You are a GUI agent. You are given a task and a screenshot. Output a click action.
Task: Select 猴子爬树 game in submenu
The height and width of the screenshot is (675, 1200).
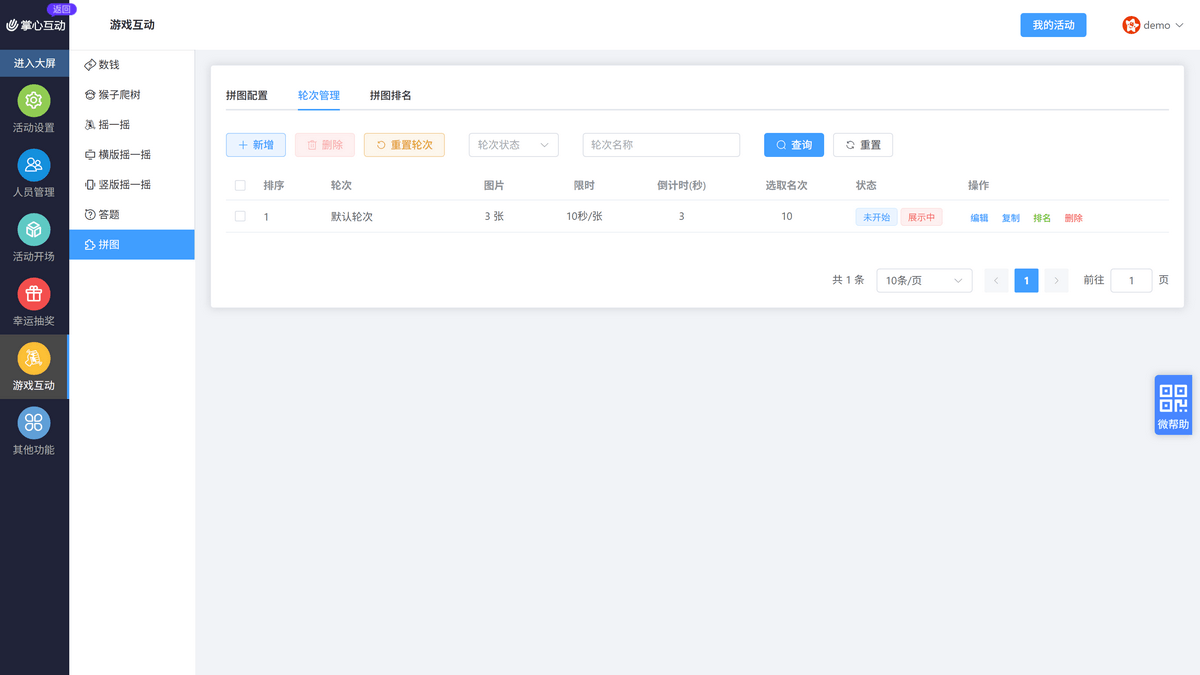[132, 94]
